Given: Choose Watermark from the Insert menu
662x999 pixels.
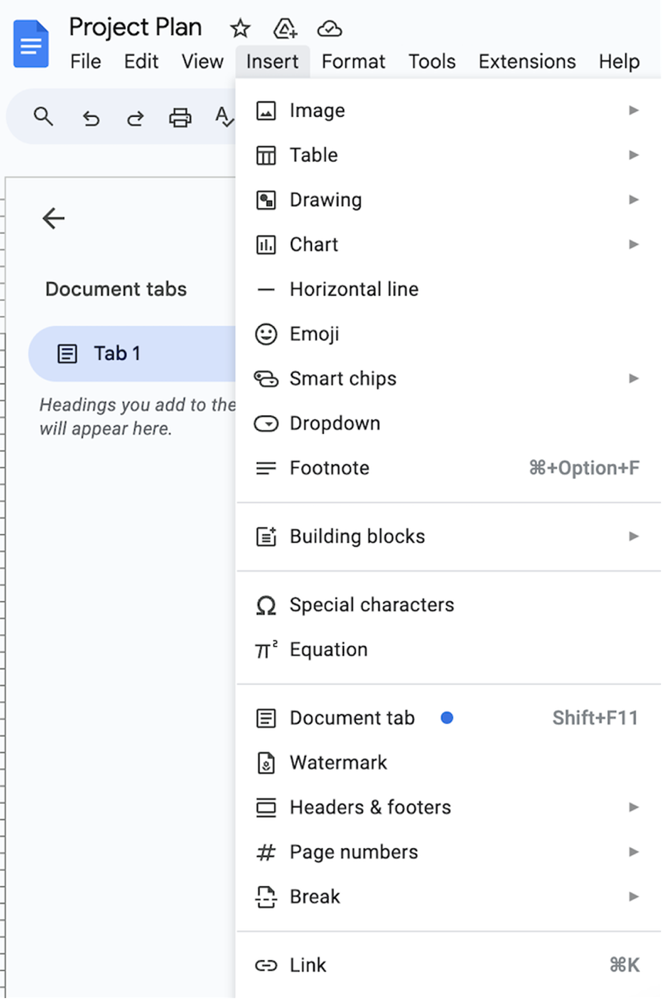Looking at the screenshot, I should (x=448, y=763).
